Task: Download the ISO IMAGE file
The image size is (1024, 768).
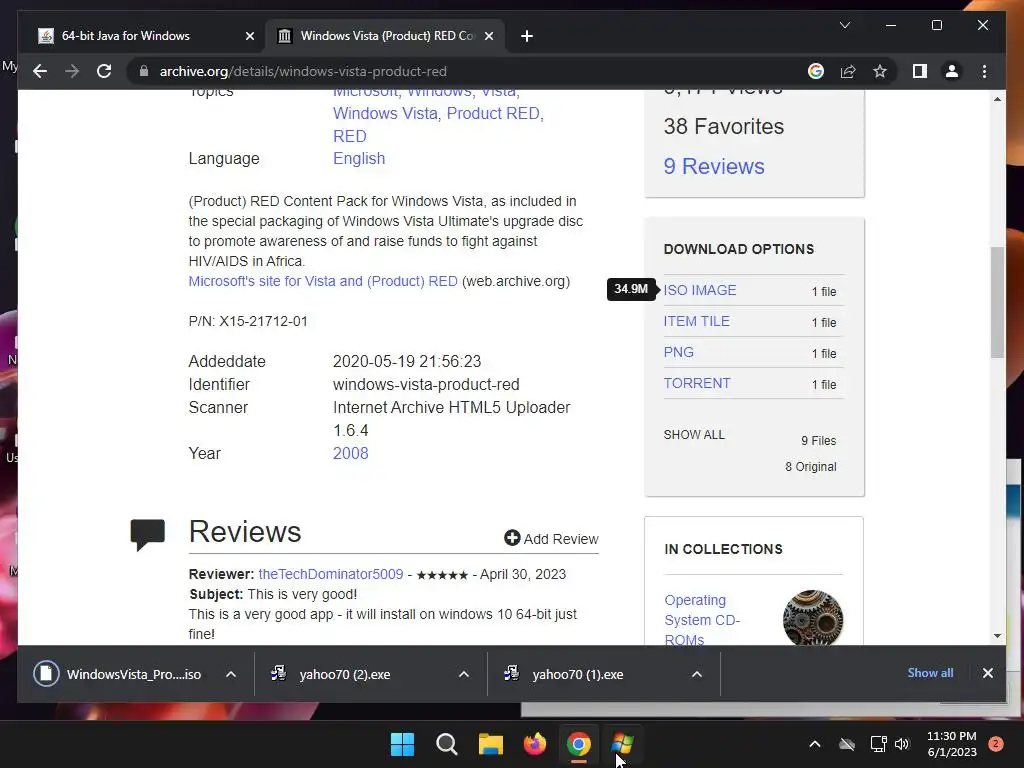Action: pyautogui.click(x=699, y=290)
